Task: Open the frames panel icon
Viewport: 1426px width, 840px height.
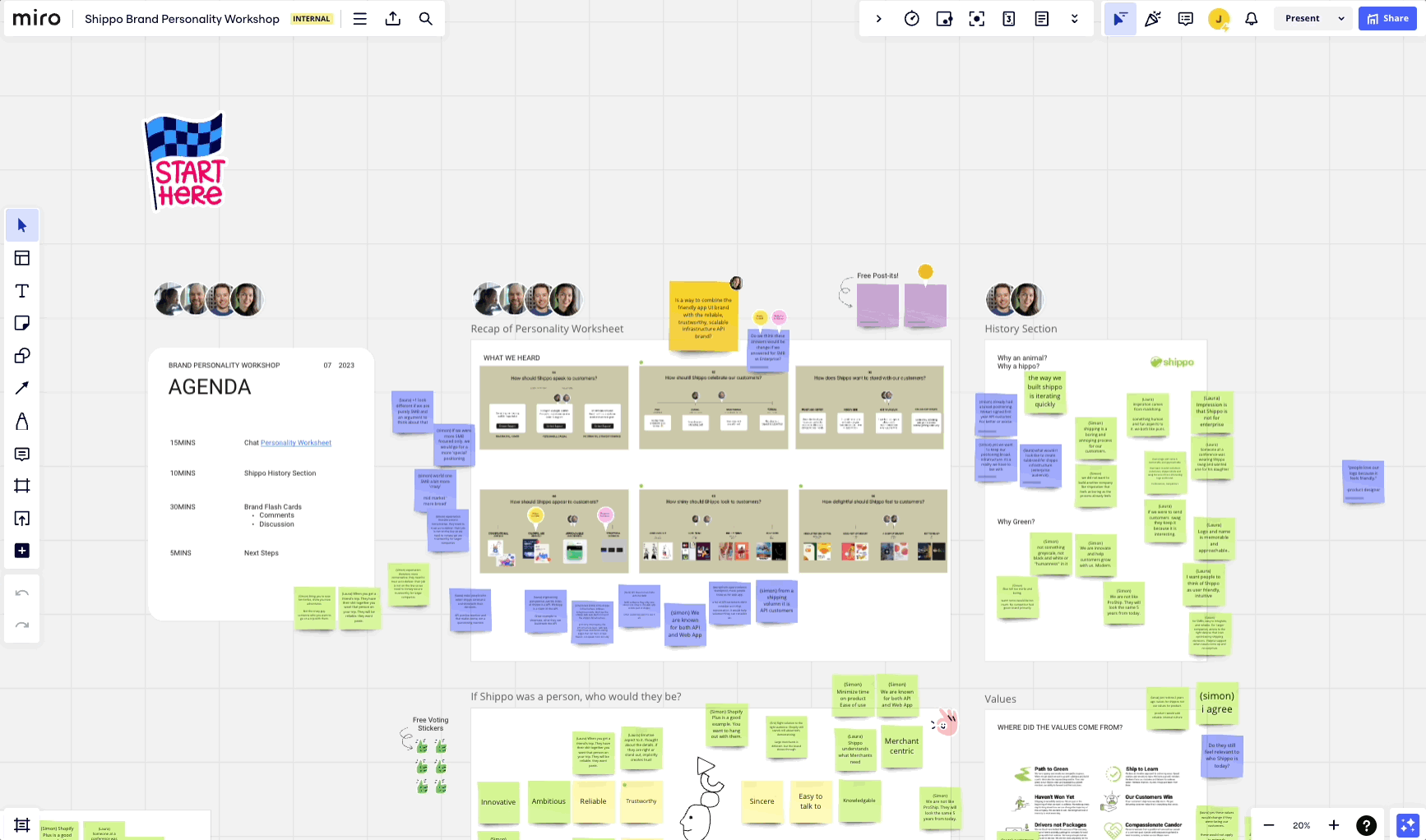Action: coord(22,825)
